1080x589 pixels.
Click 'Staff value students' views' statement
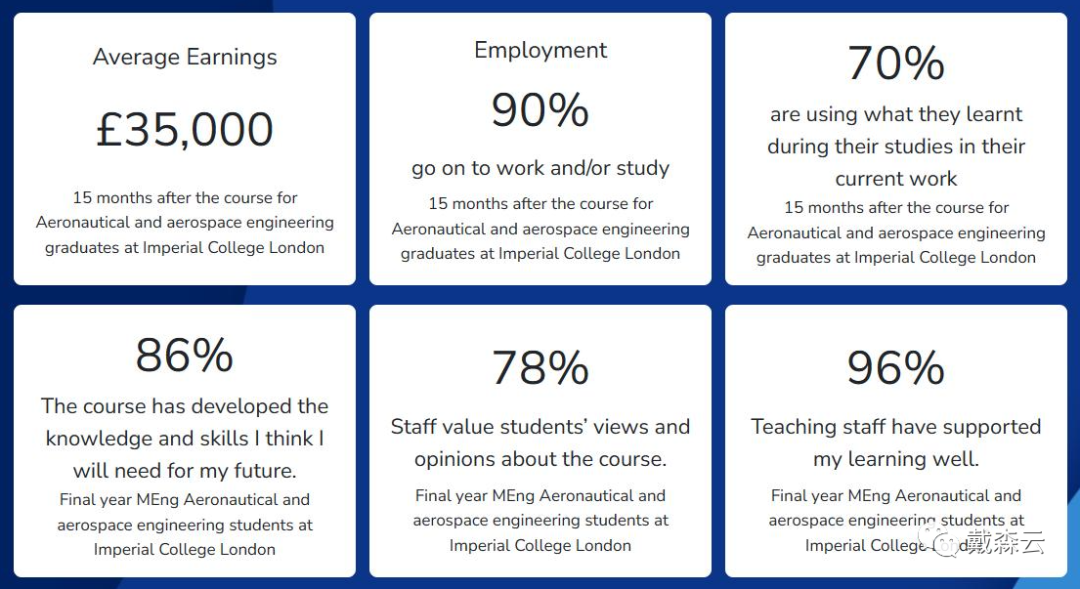click(x=540, y=442)
